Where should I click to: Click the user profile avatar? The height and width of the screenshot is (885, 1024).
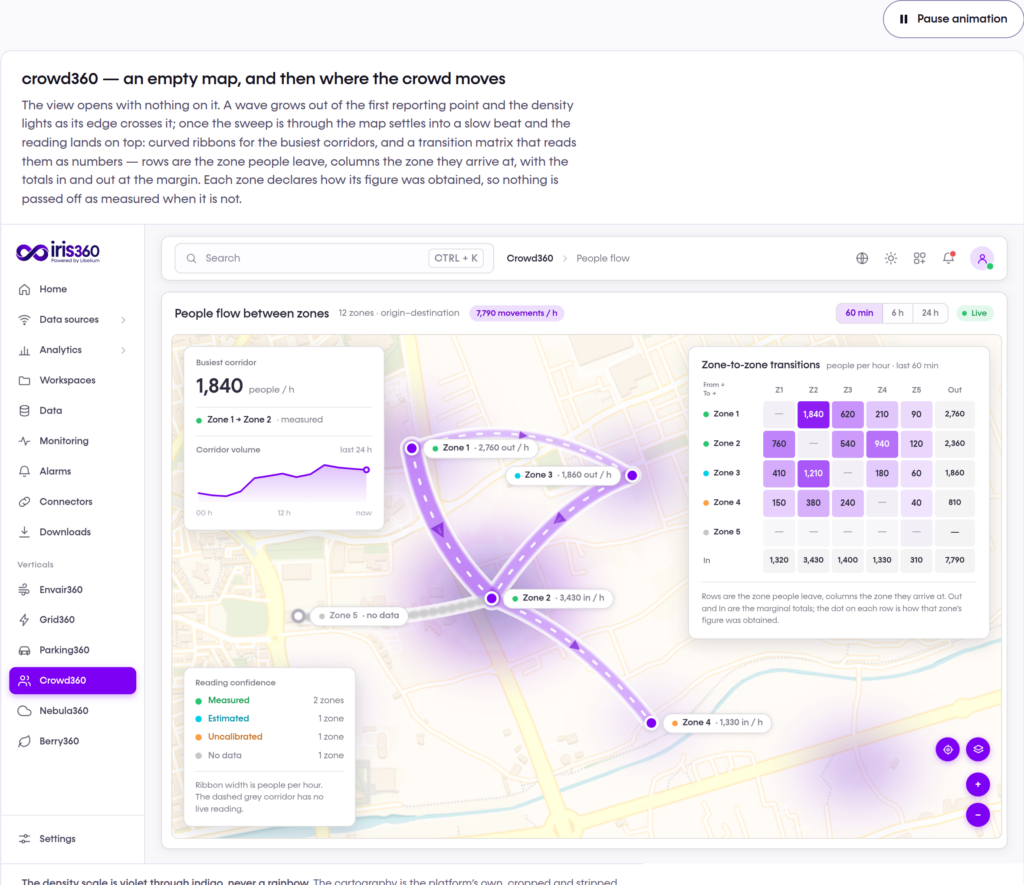point(982,259)
